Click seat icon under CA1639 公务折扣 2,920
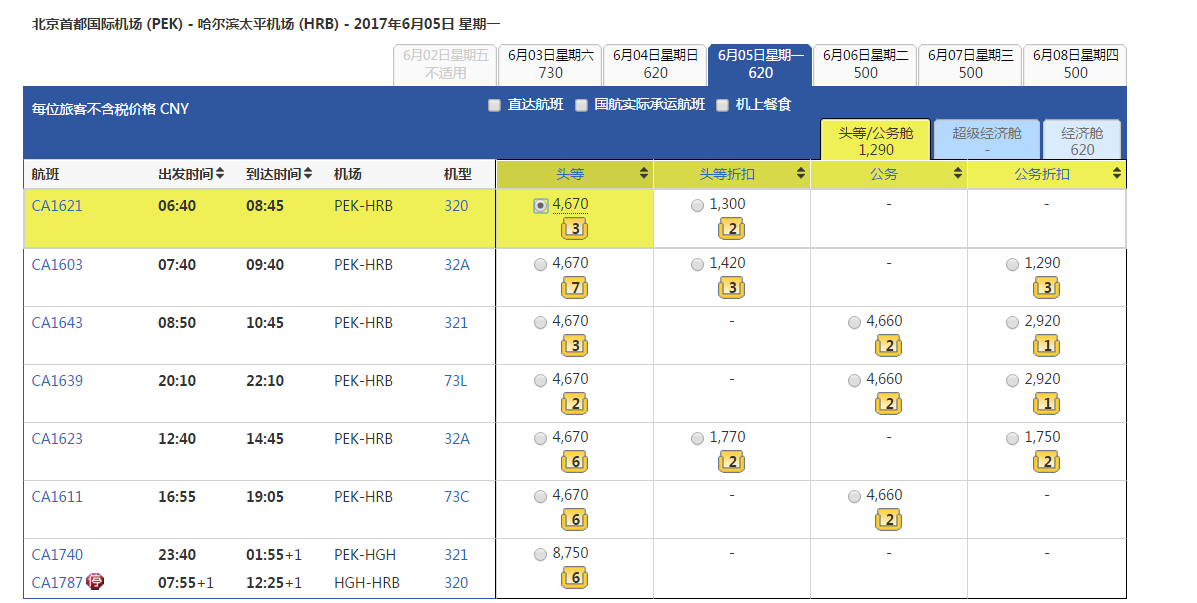Image resolution: width=1197 pixels, height=603 pixels. (x=1046, y=404)
